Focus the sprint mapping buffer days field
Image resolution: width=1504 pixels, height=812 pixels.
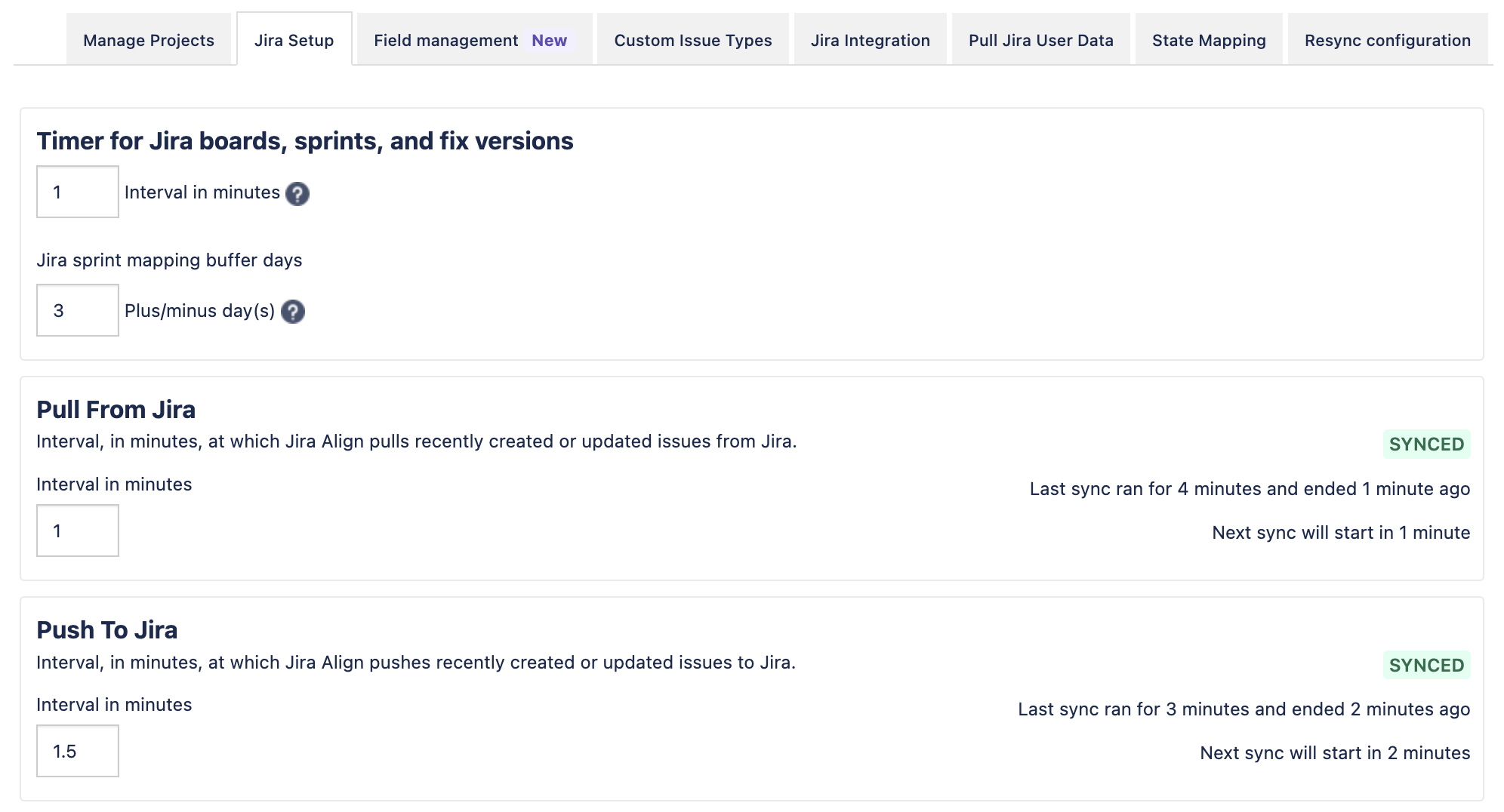[78, 310]
